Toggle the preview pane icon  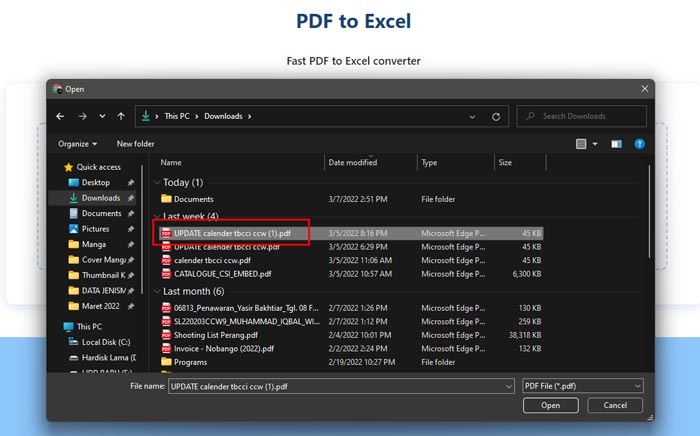tap(617, 144)
